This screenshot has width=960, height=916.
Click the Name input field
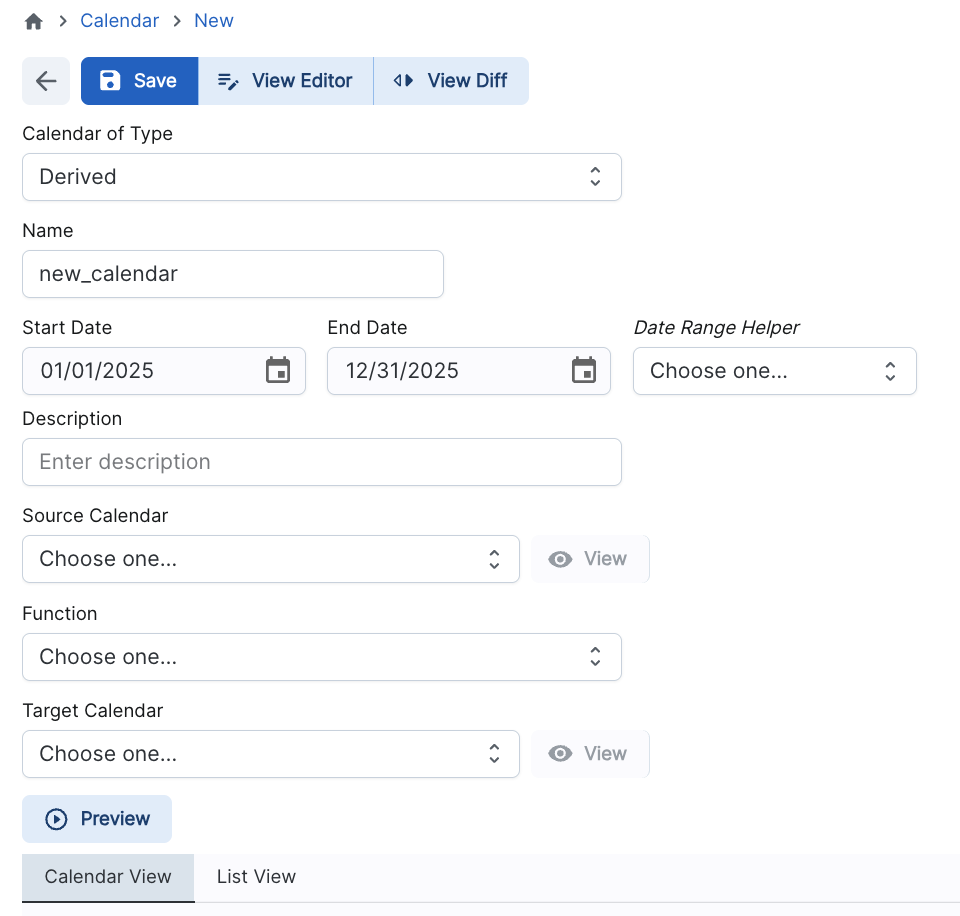(232, 274)
